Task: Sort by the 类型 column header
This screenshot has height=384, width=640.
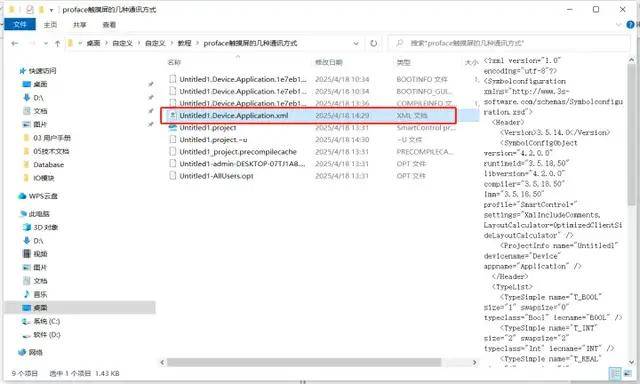Action: pyautogui.click(x=403, y=62)
